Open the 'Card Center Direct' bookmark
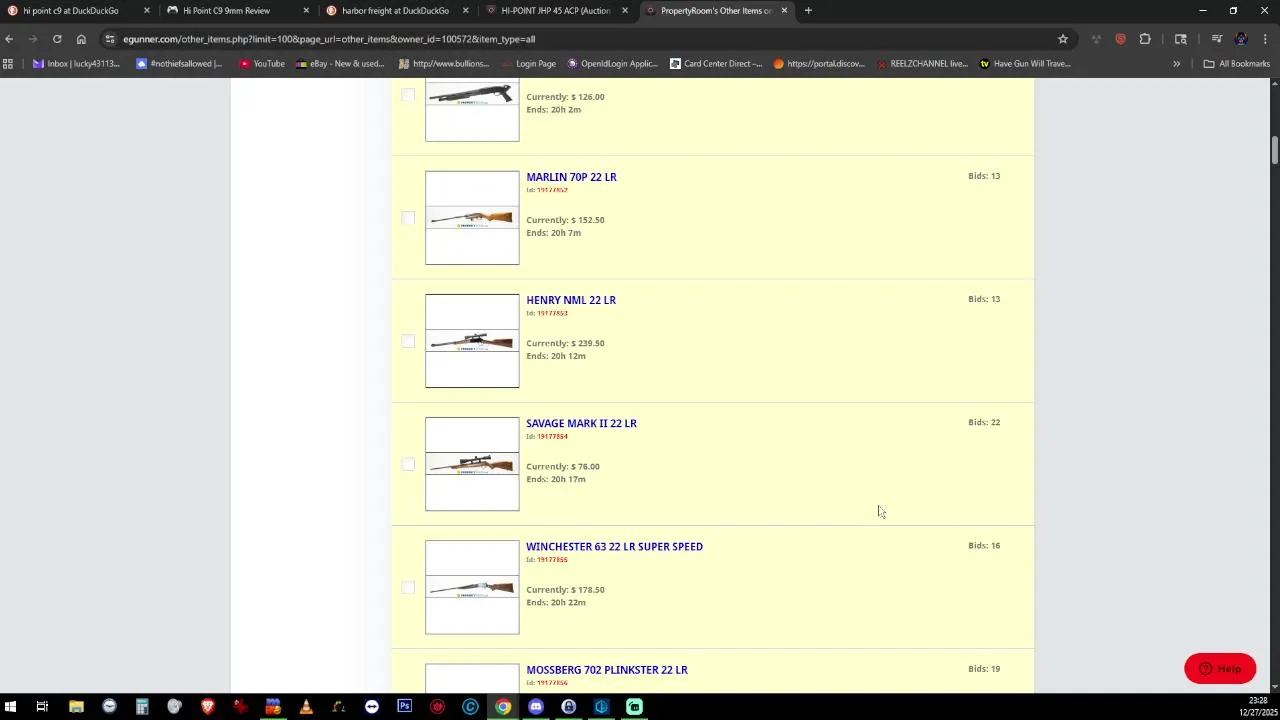This screenshot has height=720, width=1280. [x=716, y=64]
